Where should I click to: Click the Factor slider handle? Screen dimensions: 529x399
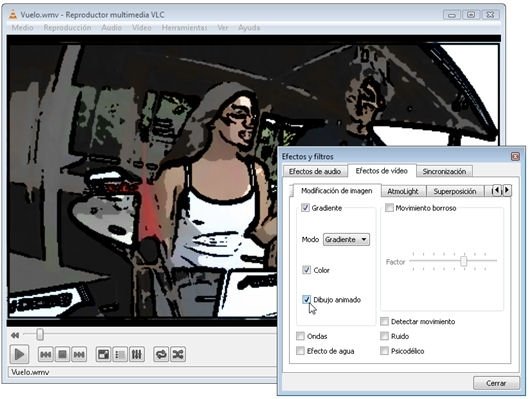coord(464,261)
